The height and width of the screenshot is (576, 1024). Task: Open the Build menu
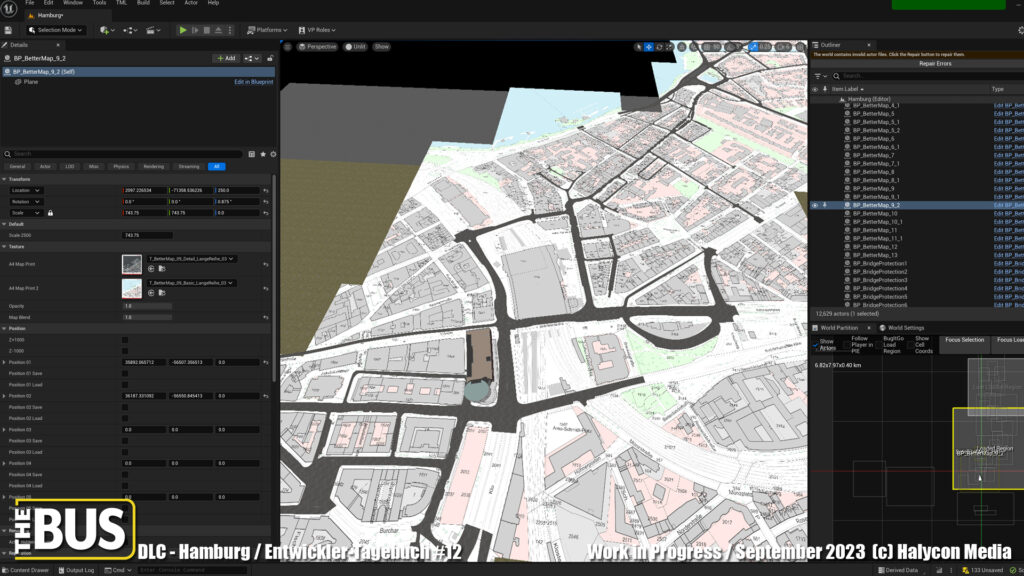click(x=143, y=3)
